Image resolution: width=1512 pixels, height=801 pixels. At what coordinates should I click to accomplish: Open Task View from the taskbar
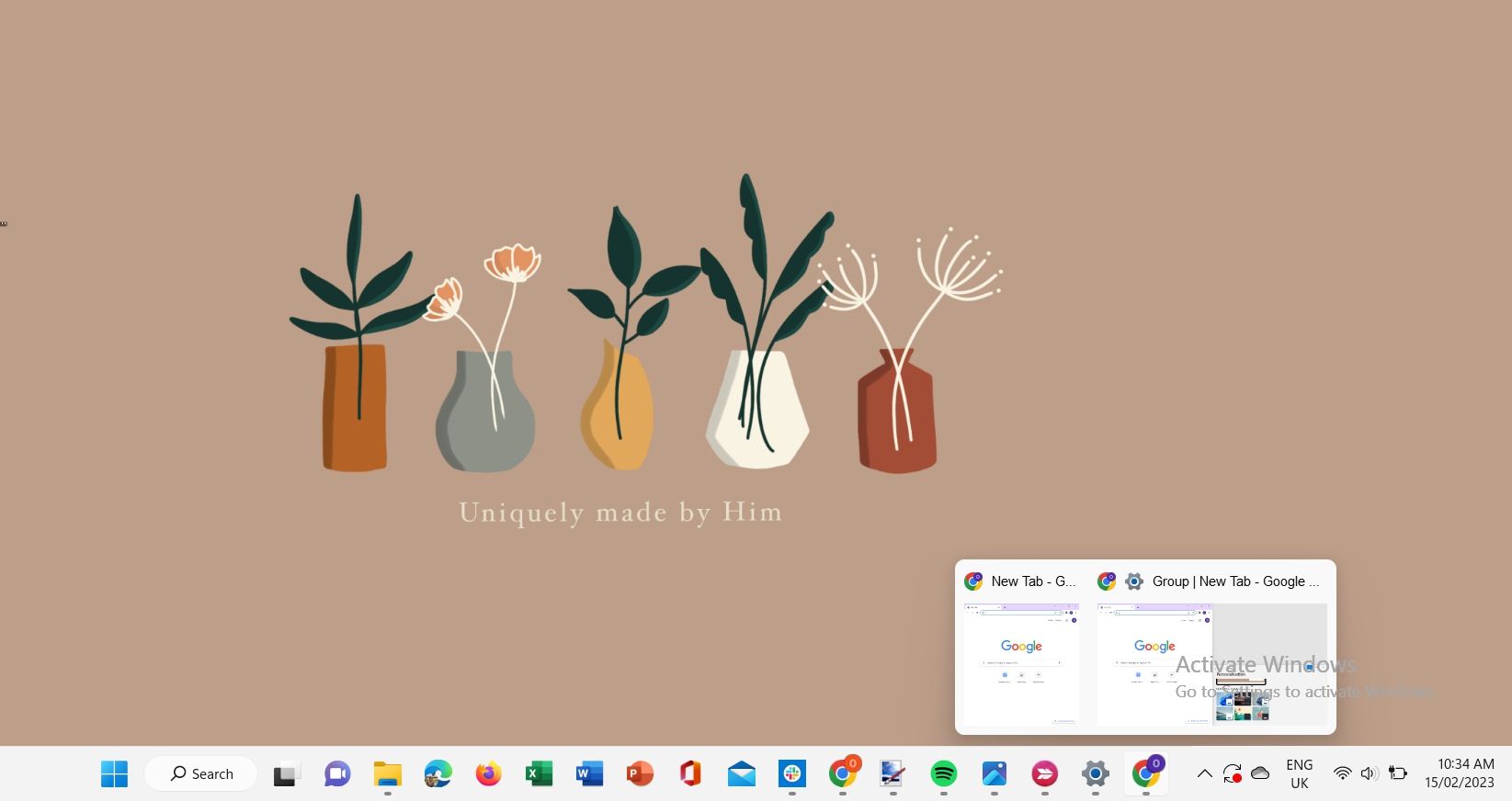click(287, 774)
